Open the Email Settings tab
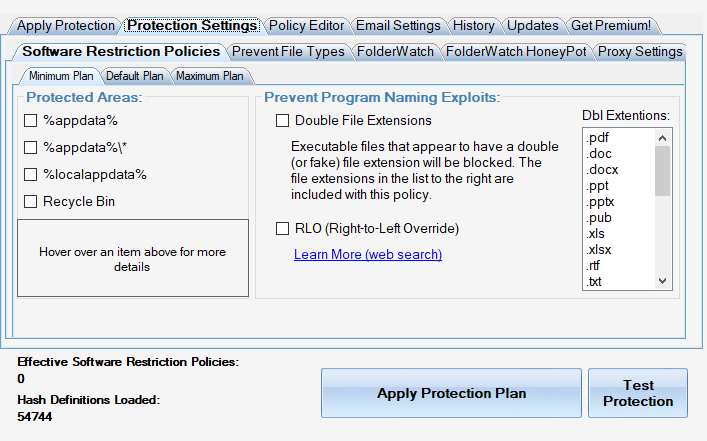Image resolution: width=707 pixels, height=441 pixels. tap(397, 25)
